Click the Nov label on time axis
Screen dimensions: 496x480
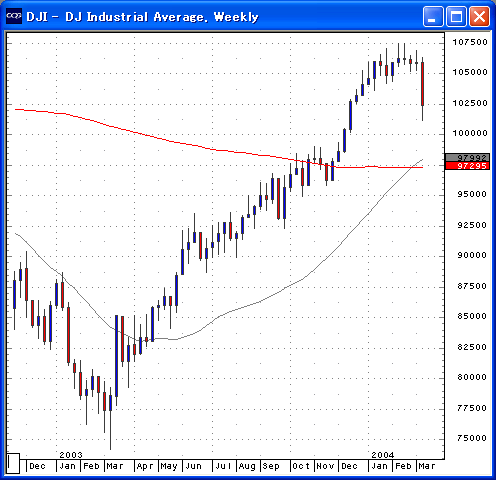[x=325, y=466]
